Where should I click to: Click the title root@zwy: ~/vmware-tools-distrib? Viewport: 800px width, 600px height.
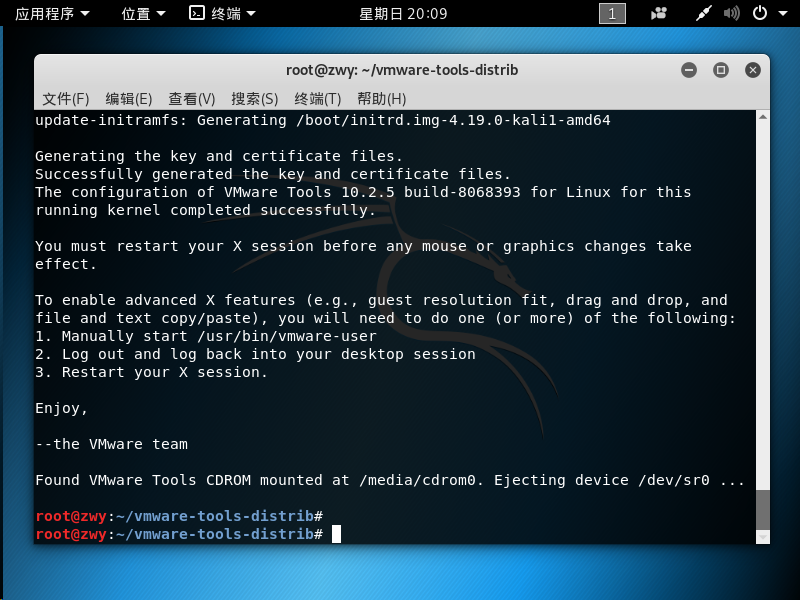tap(402, 70)
